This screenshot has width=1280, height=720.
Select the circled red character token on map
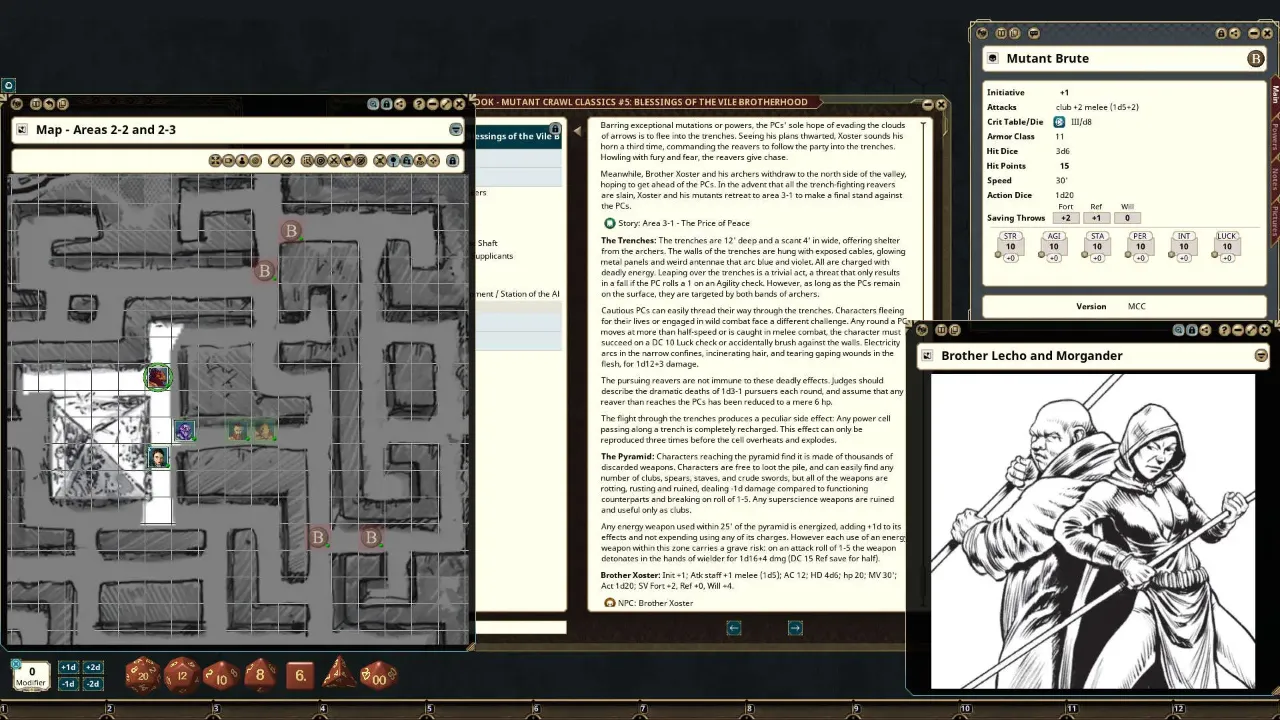[x=157, y=376]
